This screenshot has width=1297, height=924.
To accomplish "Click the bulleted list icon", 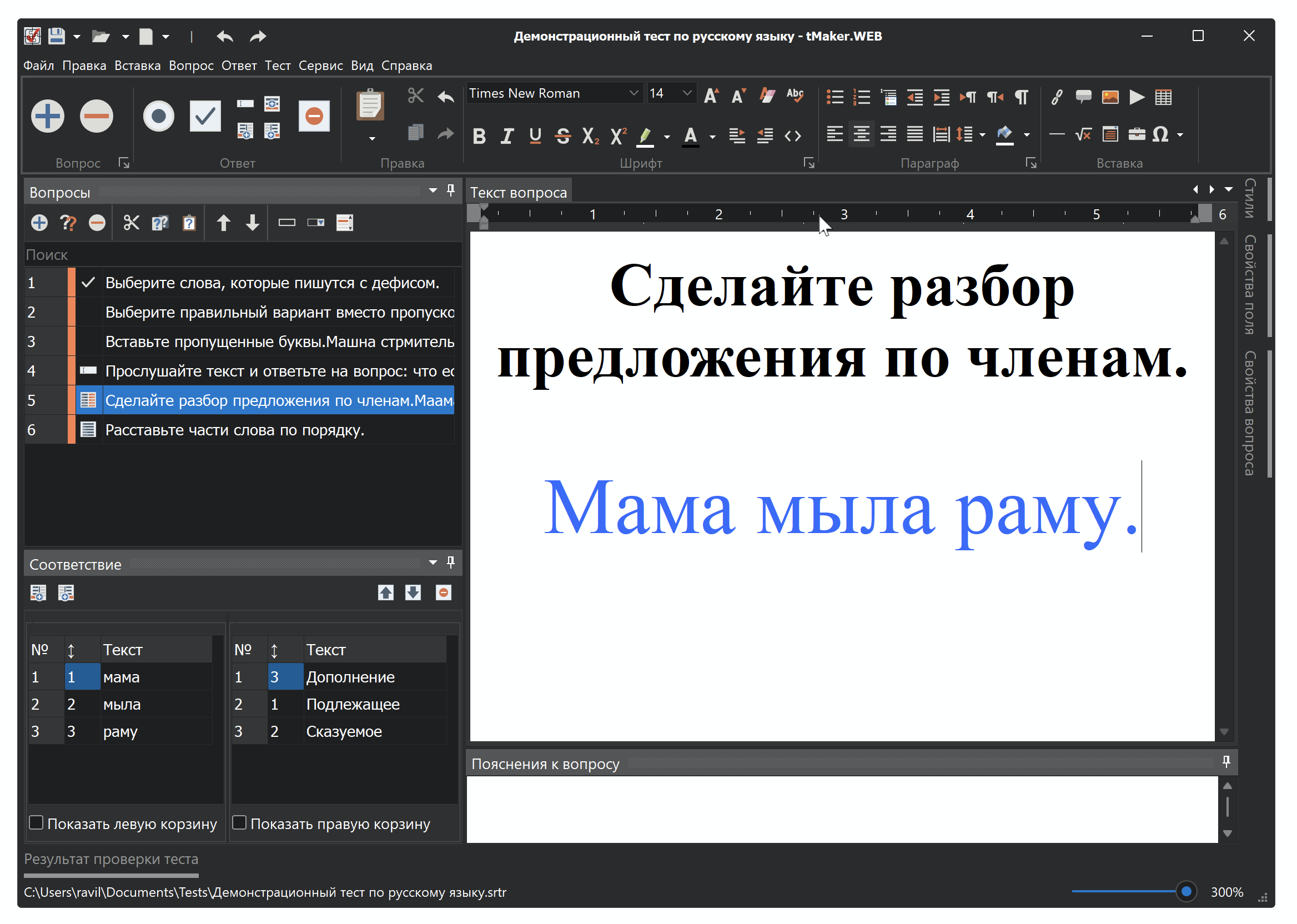I will point(834,97).
